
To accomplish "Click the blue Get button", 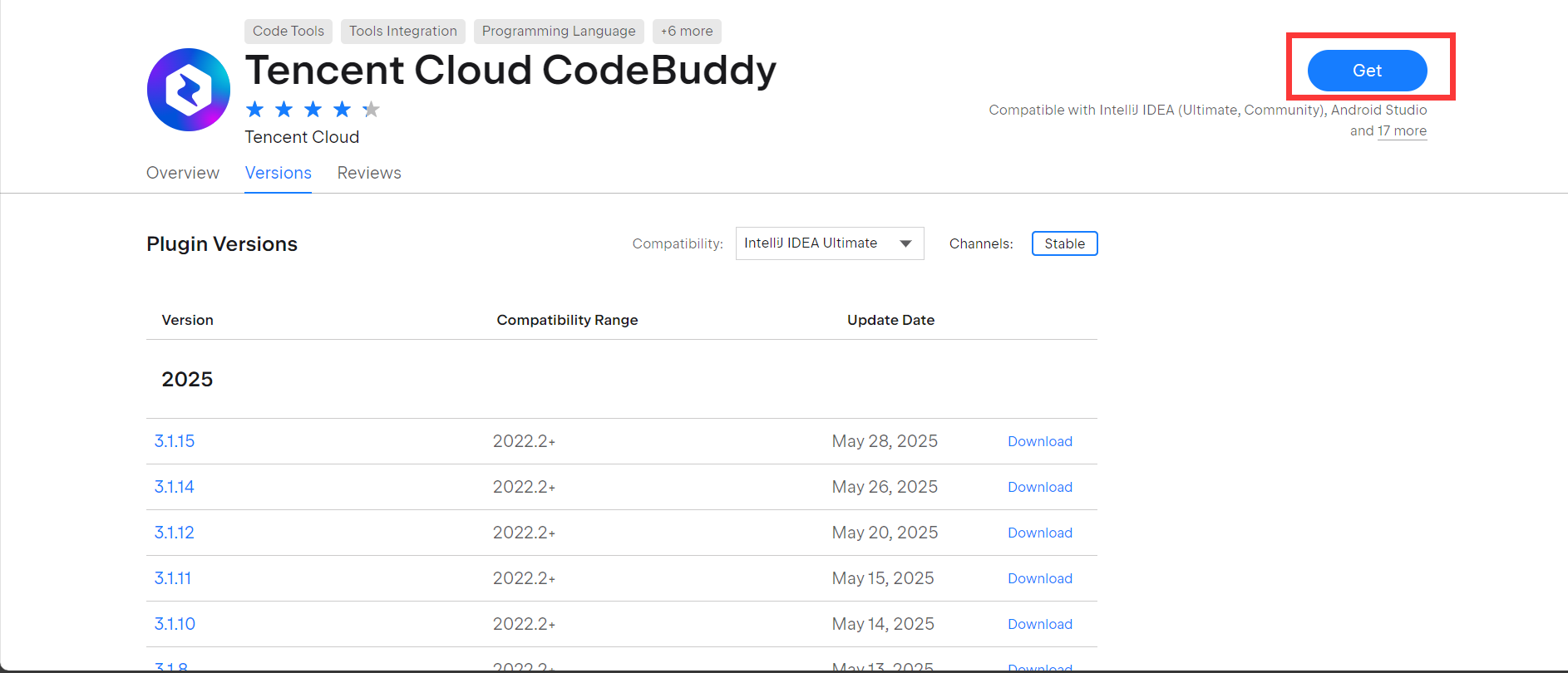I will 1367,71.
